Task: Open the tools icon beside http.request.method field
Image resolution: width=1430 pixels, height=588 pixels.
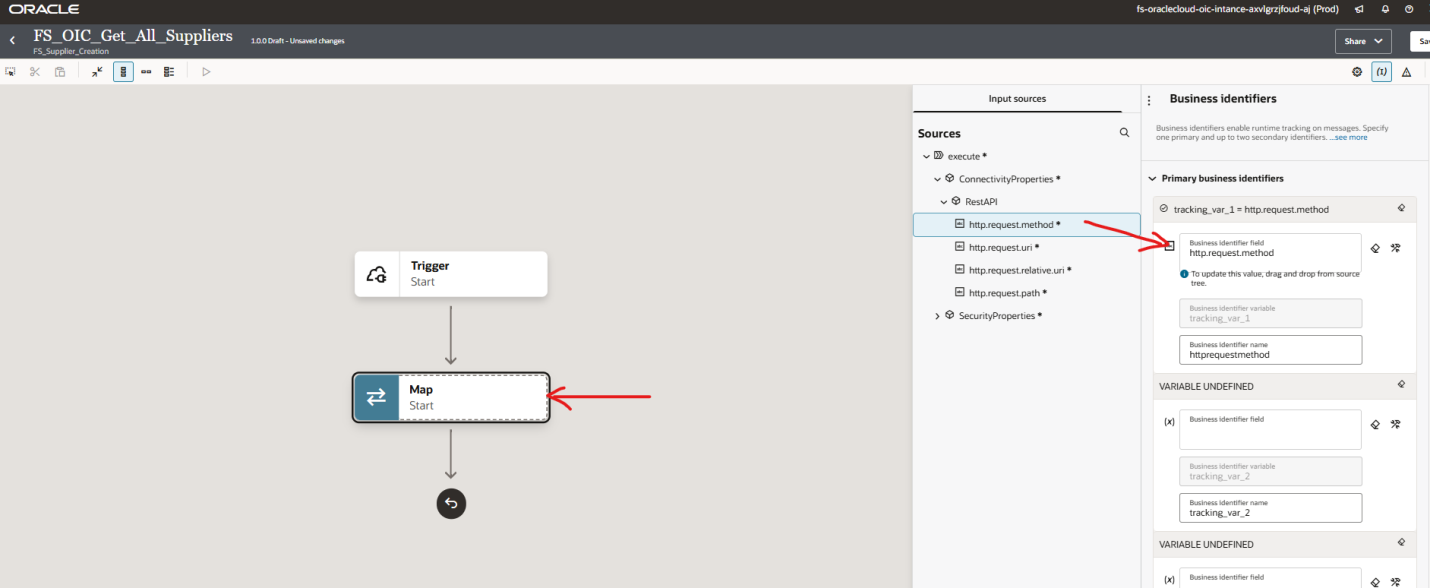Action: pyautogui.click(x=1395, y=248)
